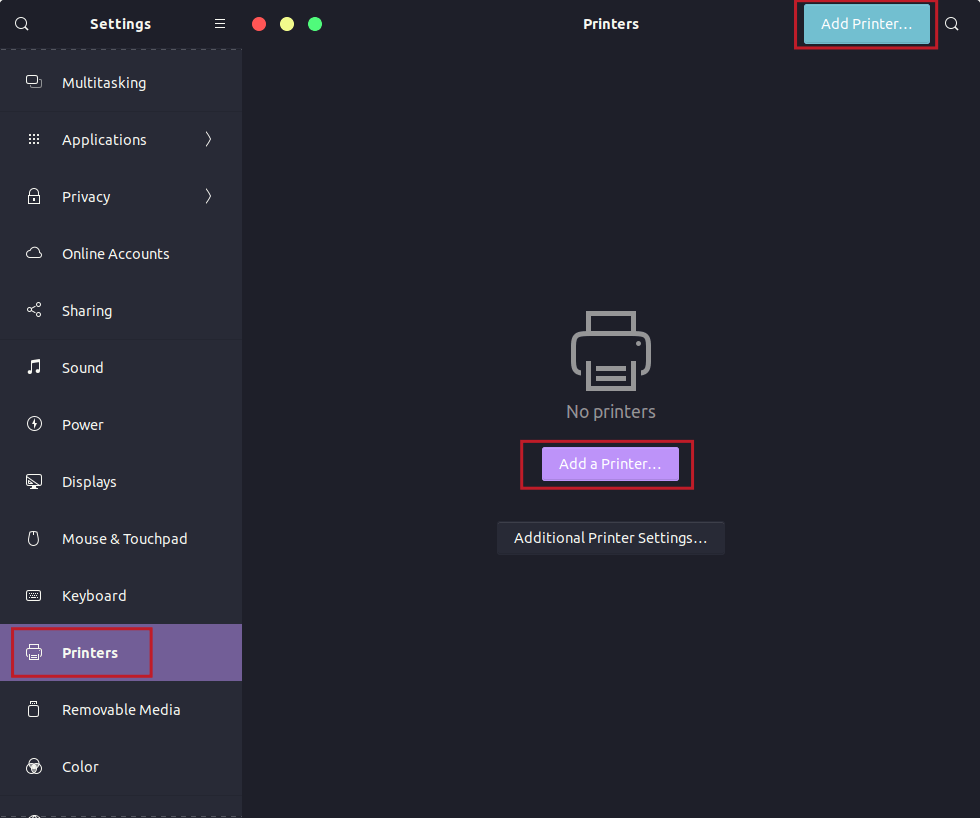
Task: Click the Add Printer button in header
Action: coord(865,23)
